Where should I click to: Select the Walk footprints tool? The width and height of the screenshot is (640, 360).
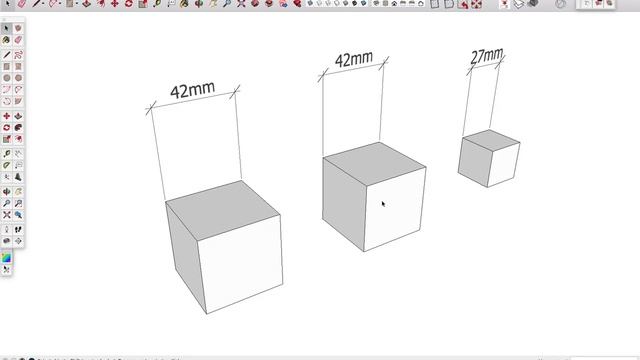pos(18,230)
